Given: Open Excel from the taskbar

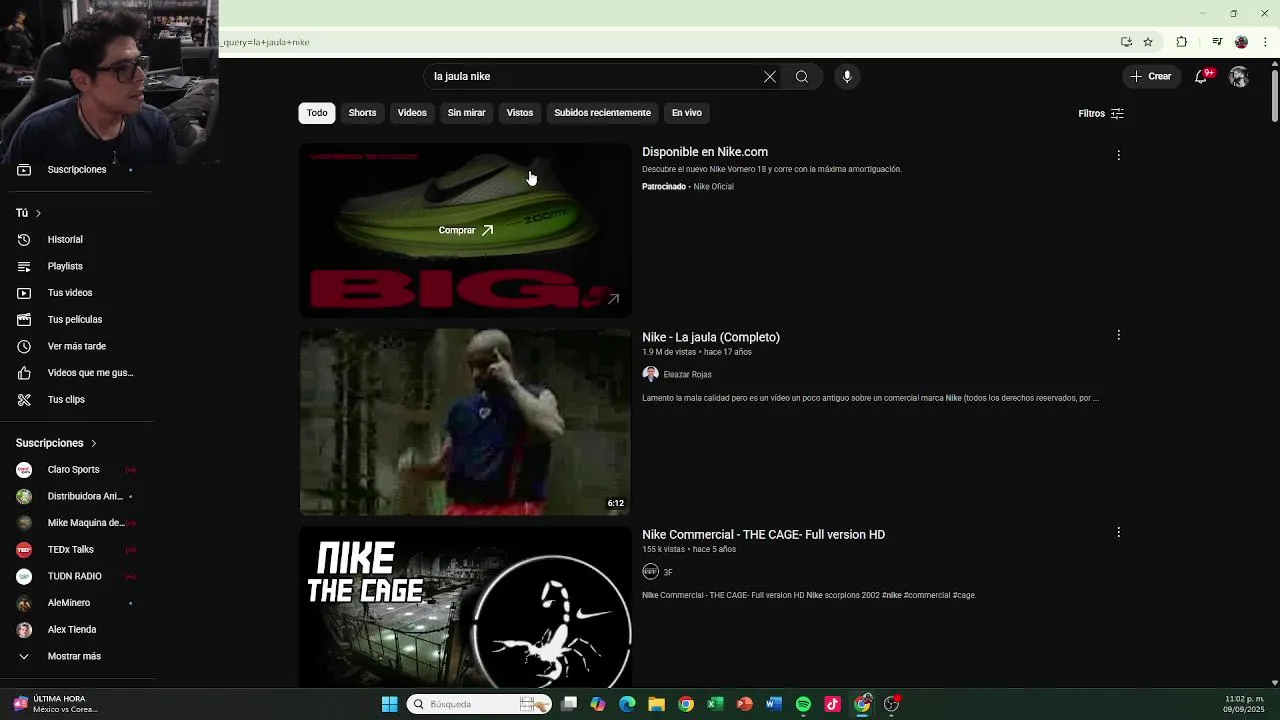Looking at the screenshot, I should pos(715,704).
